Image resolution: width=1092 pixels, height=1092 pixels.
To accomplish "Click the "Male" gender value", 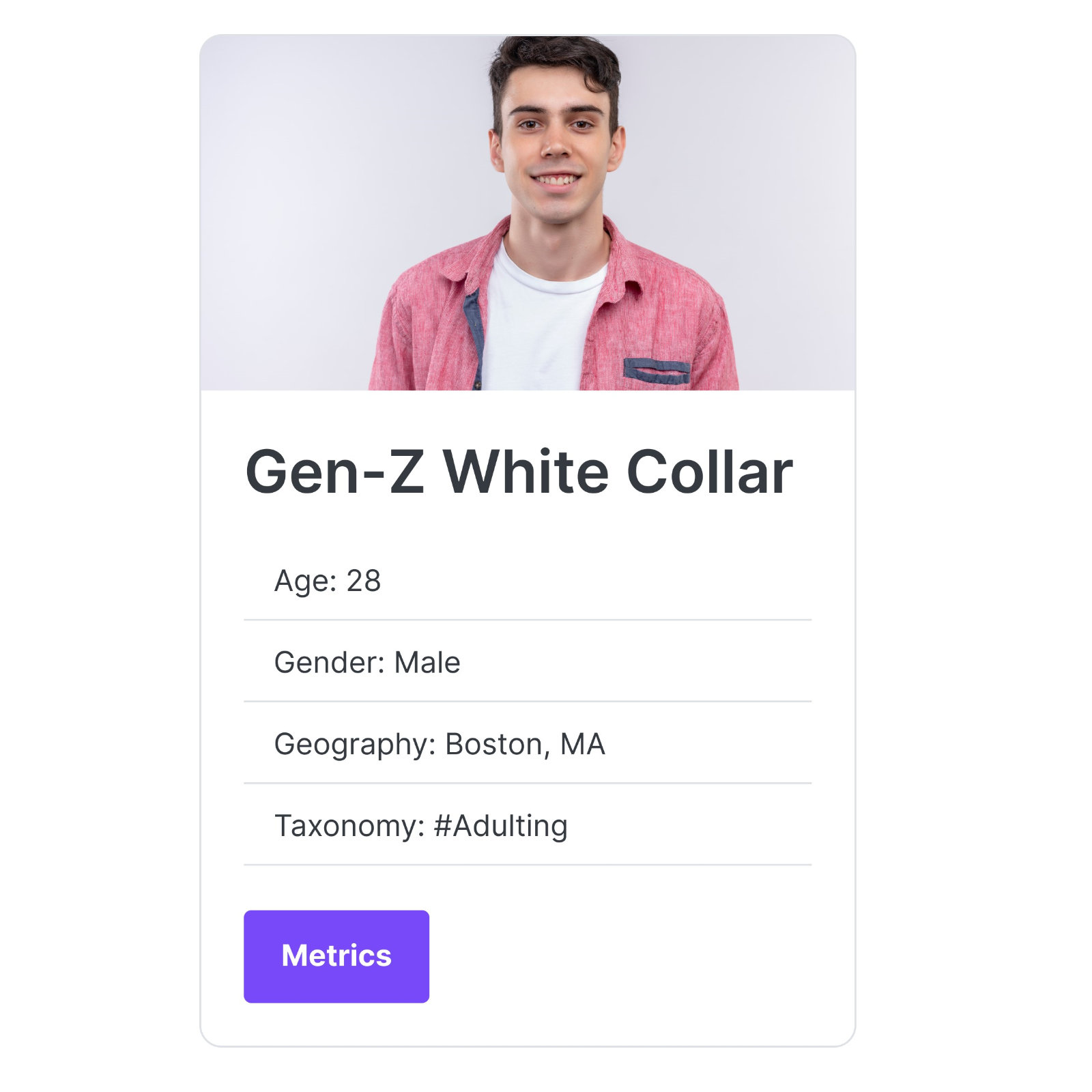I will (x=427, y=663).
